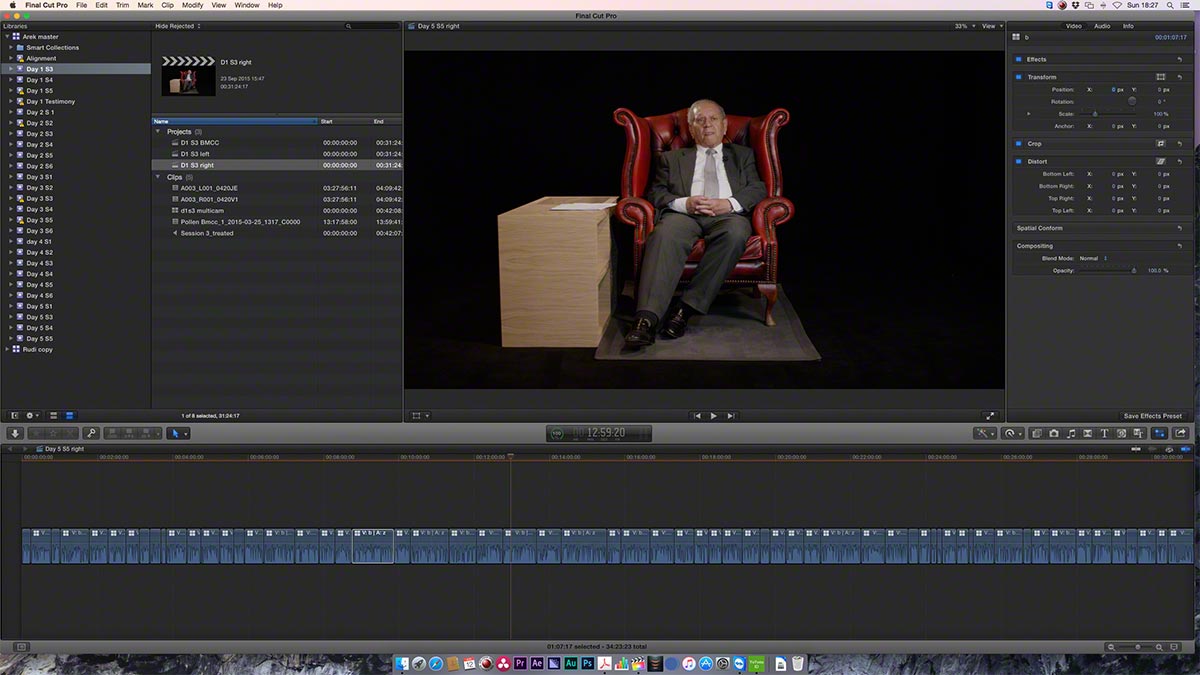Toggle the Transform enable checkbox
Screen dimensions: 1200x675
1018,77
